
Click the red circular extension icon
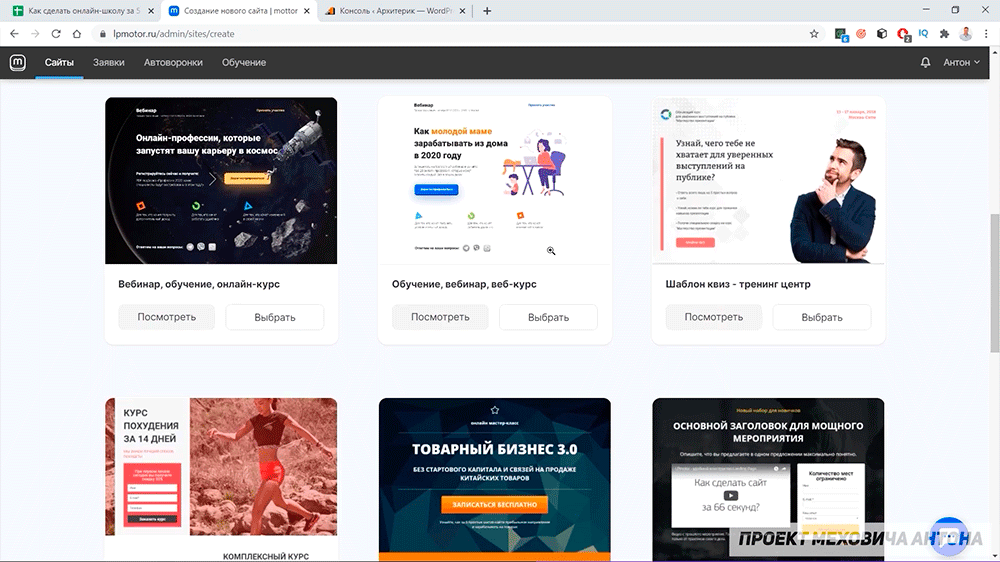[x=861, y=34]
